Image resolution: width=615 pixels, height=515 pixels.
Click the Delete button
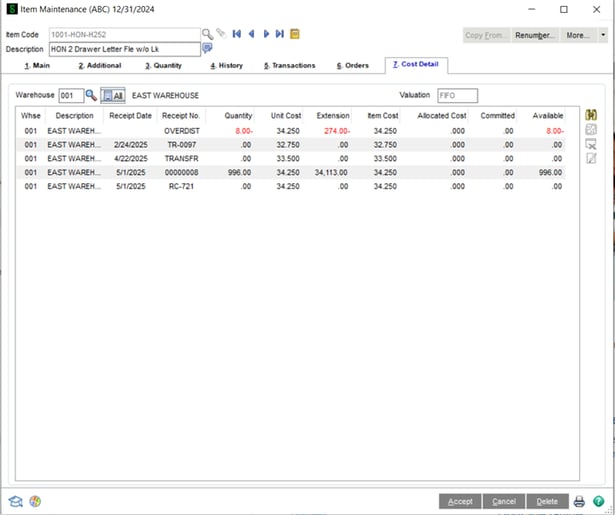tap(547, 501)
